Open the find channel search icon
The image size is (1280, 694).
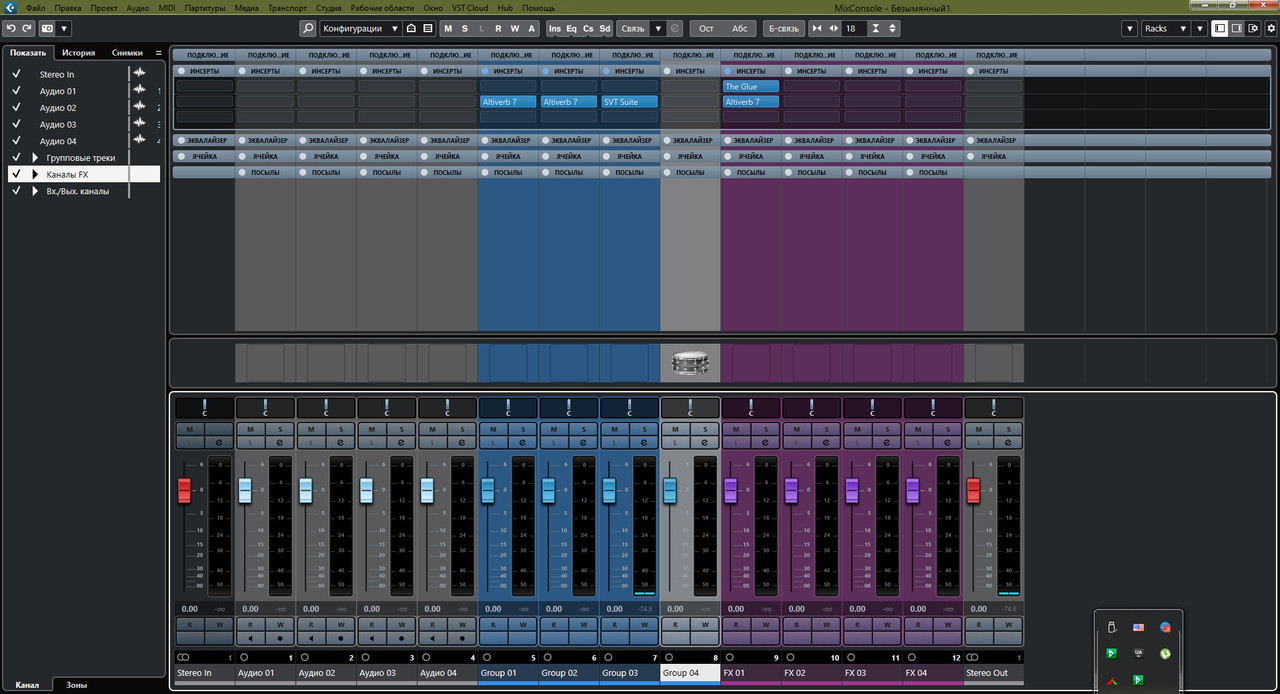click(308, 28)
